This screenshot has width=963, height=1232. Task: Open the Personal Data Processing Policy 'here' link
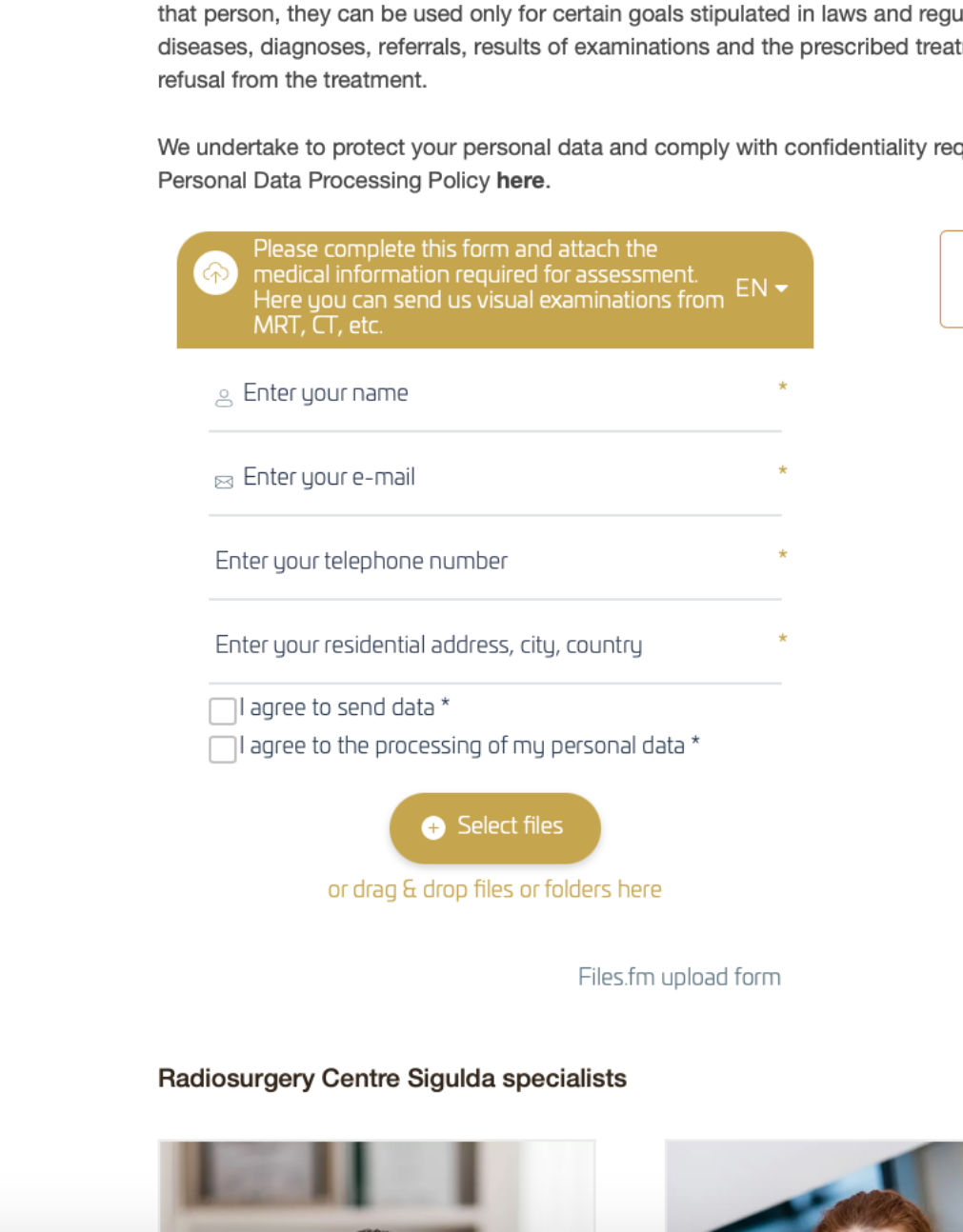[520, 180]
